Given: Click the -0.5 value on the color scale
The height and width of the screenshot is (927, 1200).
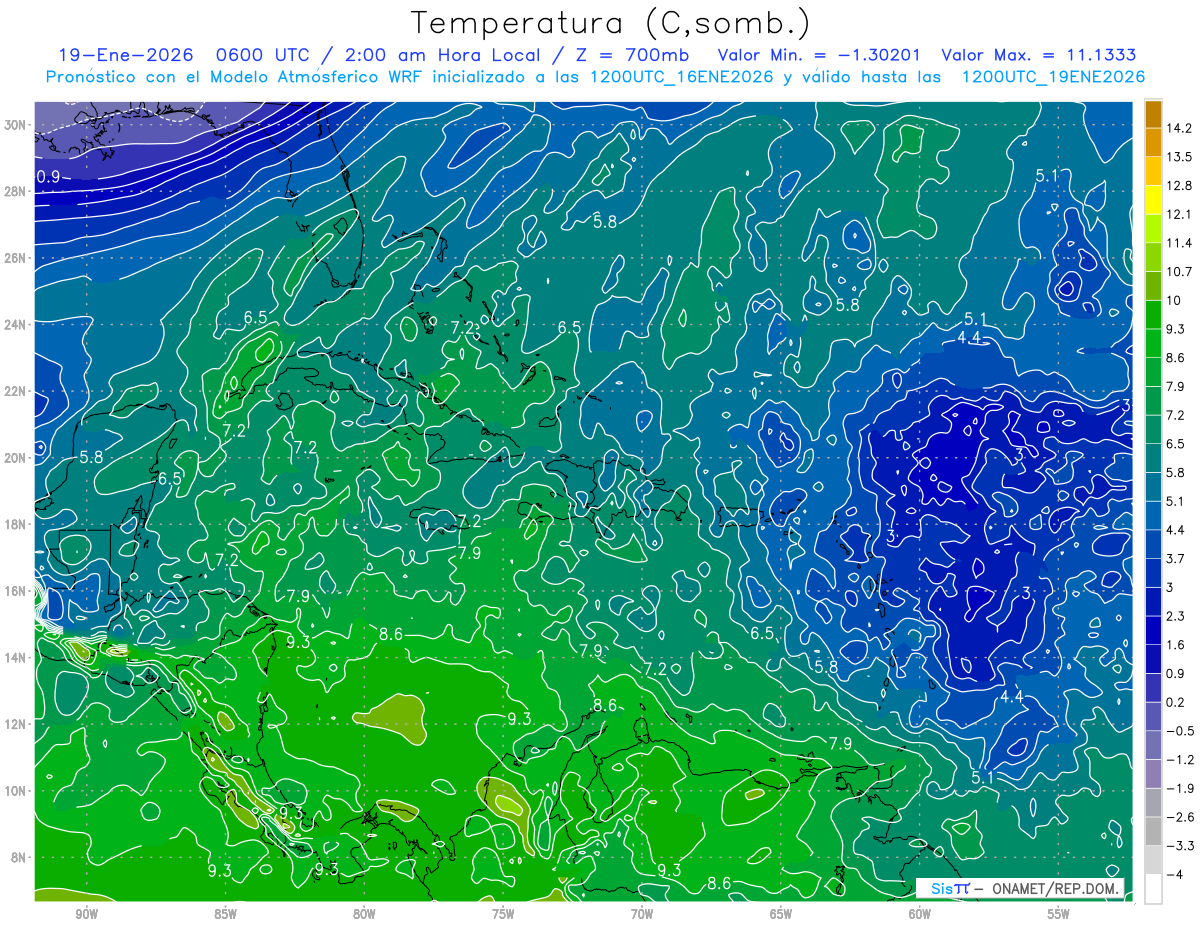Looking at the screenshot, I should point(1179,730).
